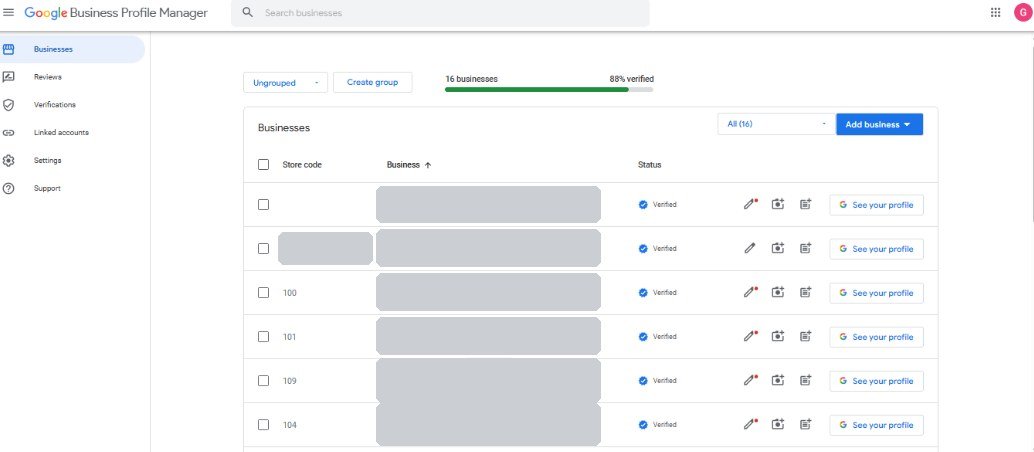Verified checkmark badge for store 100
Viewport: 1034px width, 452px height.
coord(643,292)
